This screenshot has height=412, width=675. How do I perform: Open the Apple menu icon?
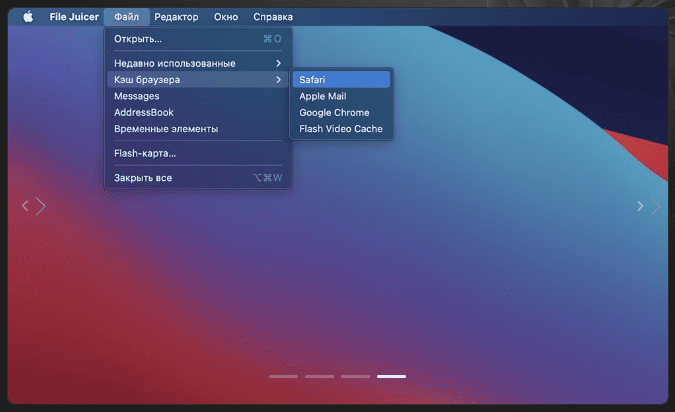pos(28,17)
